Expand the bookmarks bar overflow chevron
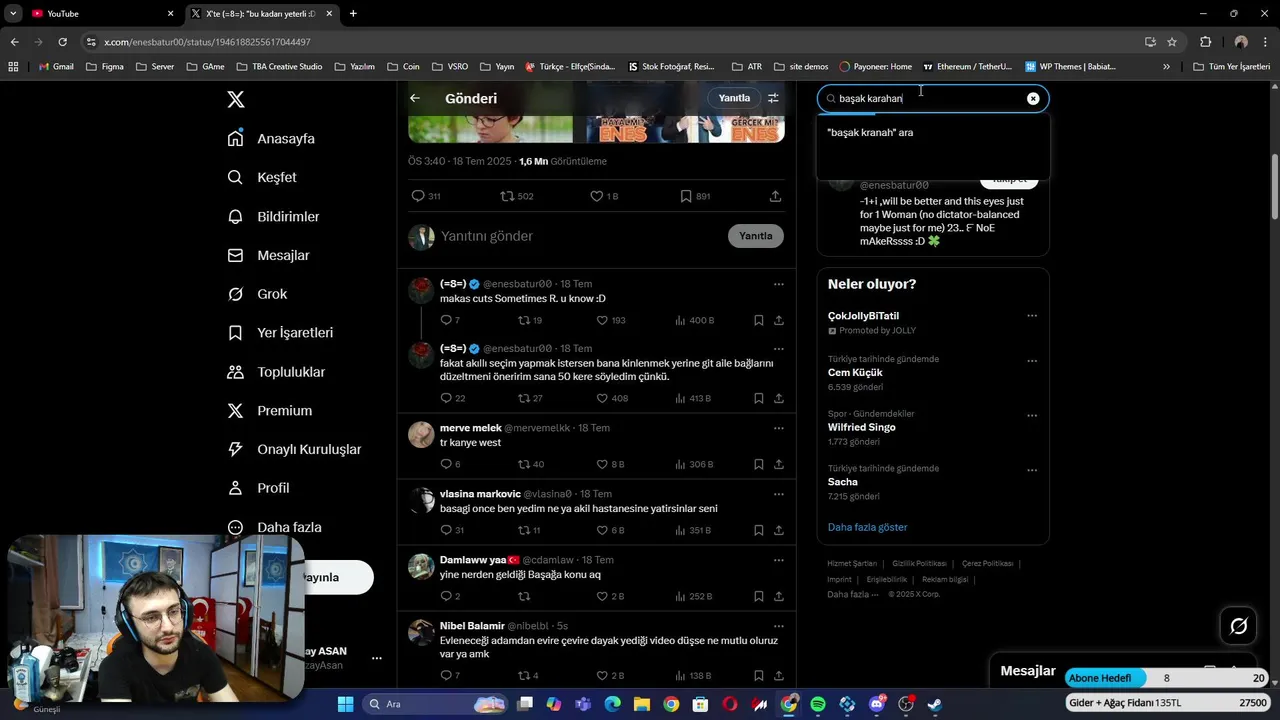The width and height of the screenshot is (1280, 720). (1166, 67)
